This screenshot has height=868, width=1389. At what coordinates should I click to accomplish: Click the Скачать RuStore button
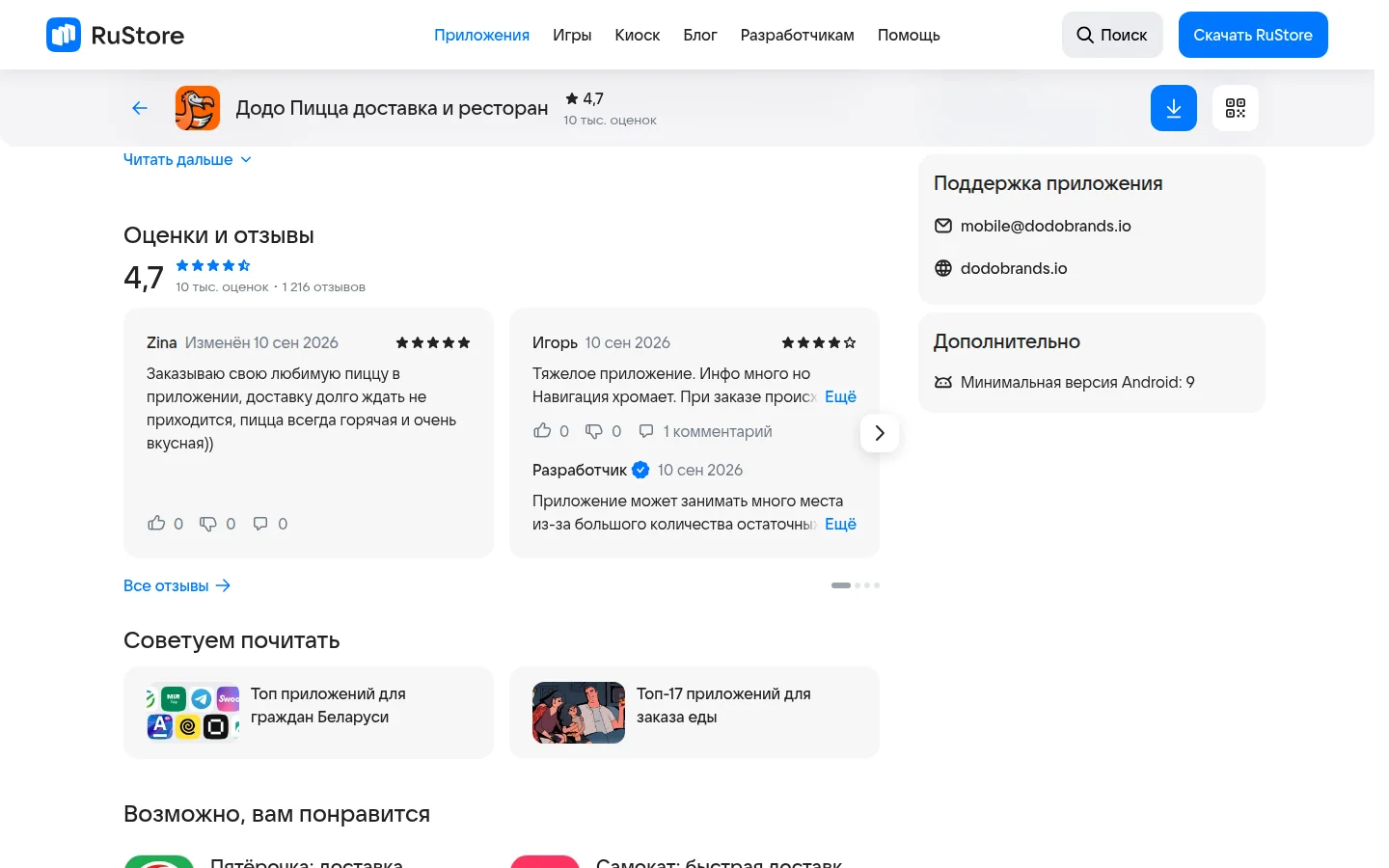click(x=1253, y=35)
